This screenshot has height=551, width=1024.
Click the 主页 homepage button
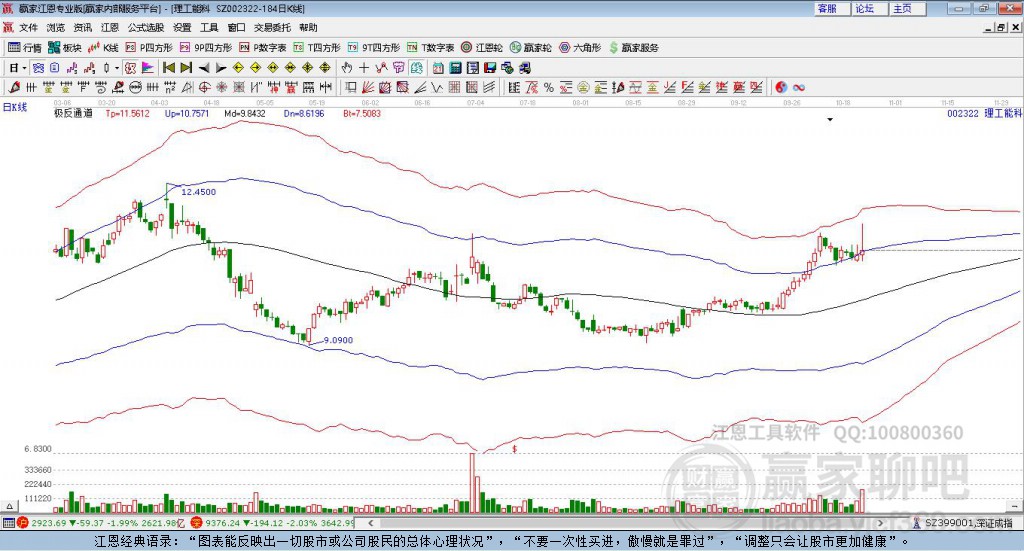coord(908,8)
